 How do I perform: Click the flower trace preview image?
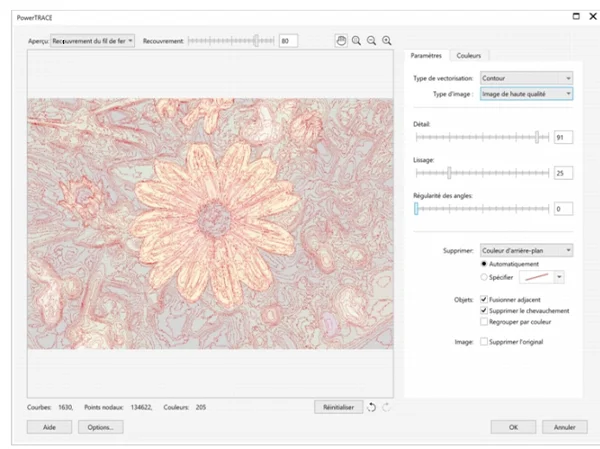click(210, 224)
